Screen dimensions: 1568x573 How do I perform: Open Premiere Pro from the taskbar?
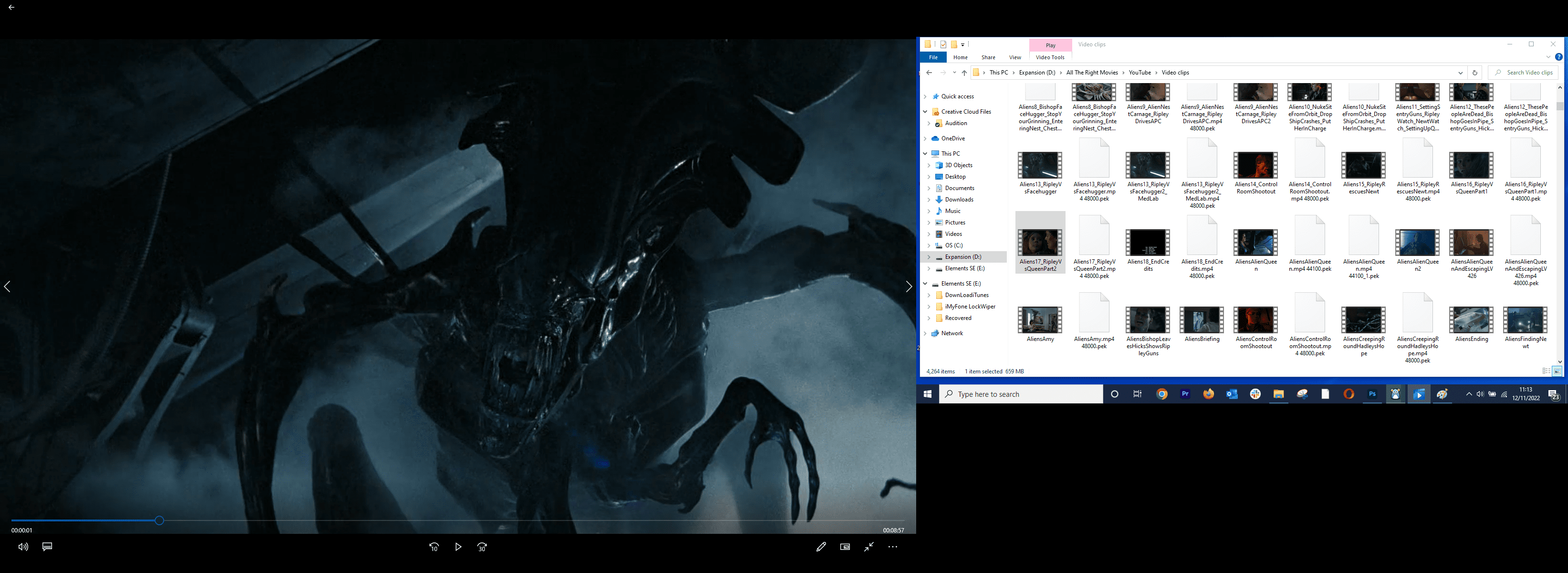tap(1185, 394)
